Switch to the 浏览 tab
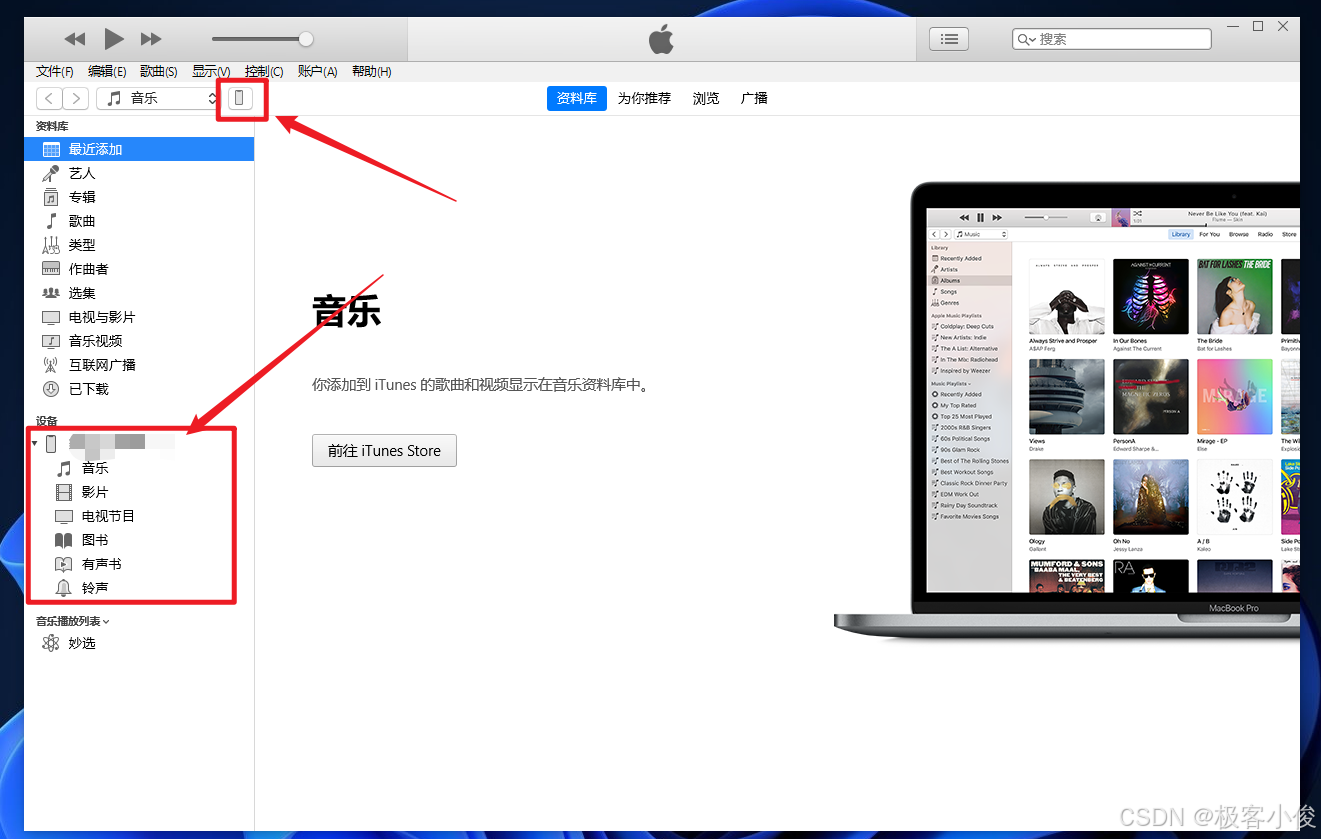Screen dimensions: 1321x839 click(706, 98)
